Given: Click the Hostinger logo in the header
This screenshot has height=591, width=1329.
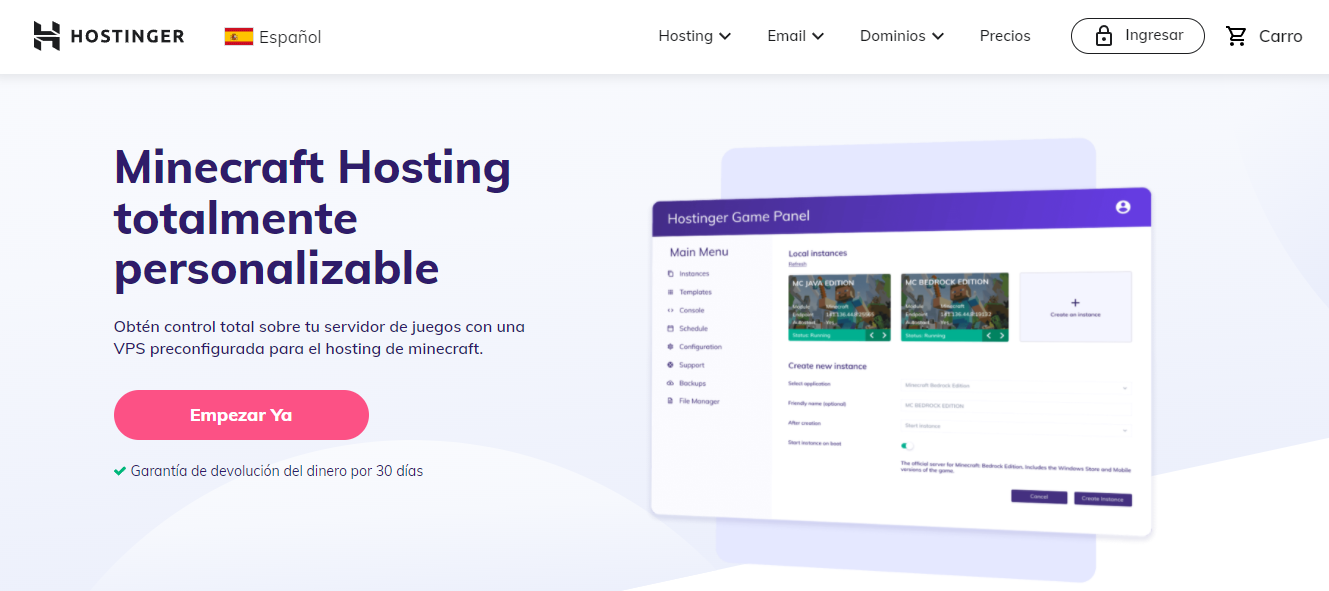Looking at the screenshot, I should click(x=108, y=36).
